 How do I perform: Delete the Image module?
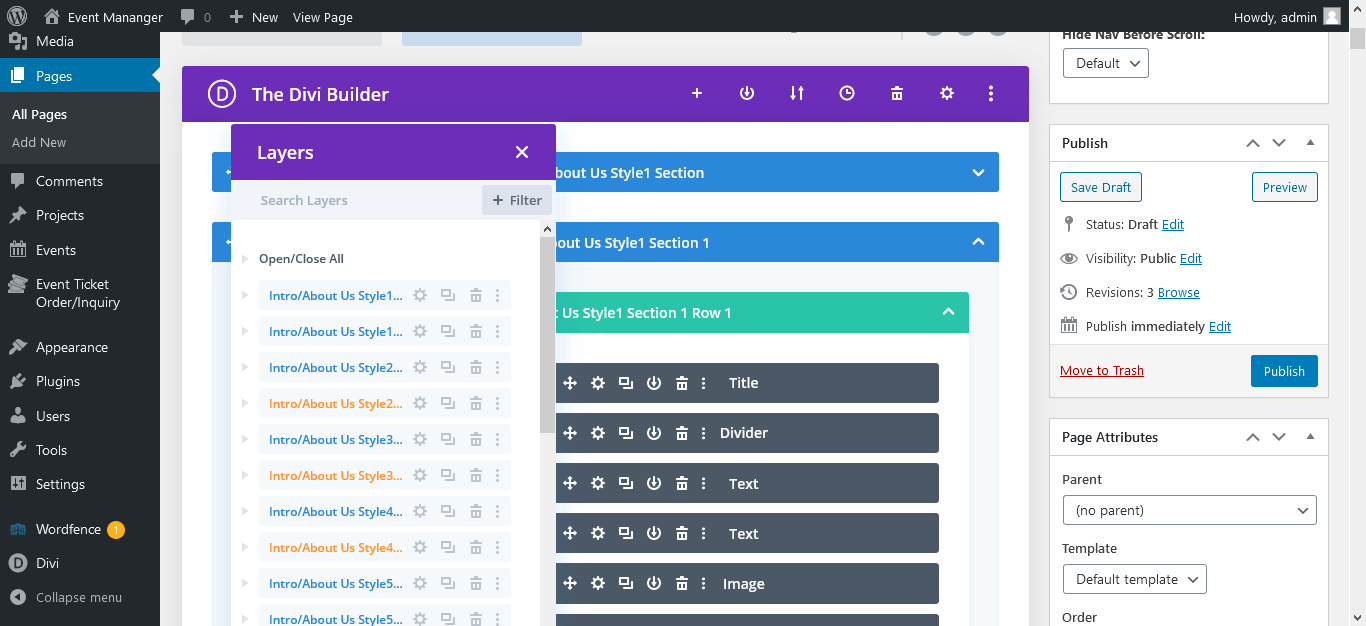[x=682, y=583]
